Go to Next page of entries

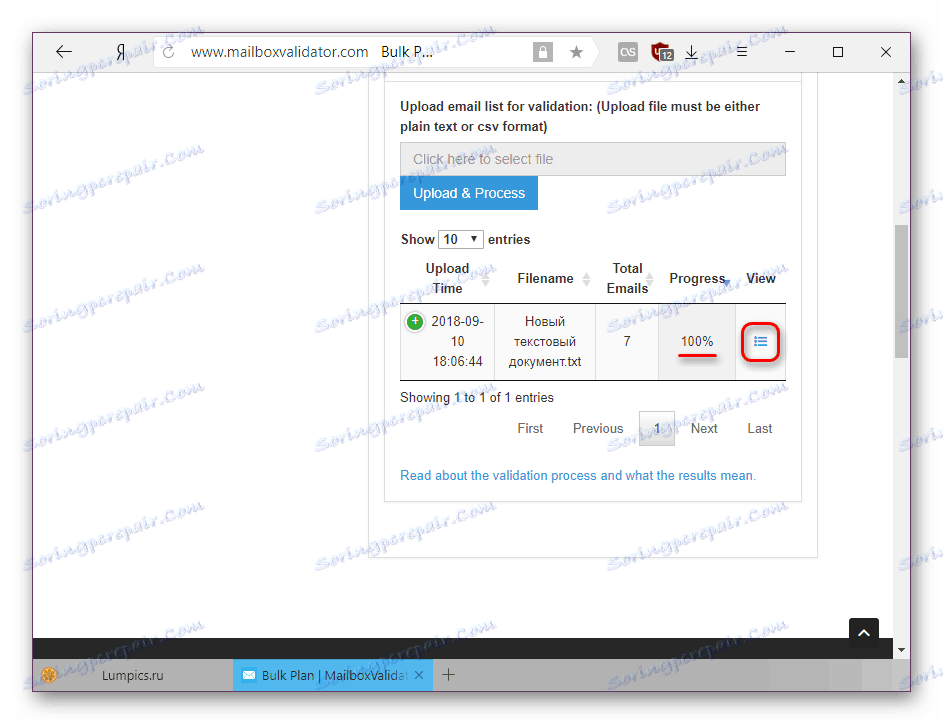[704, 429]
